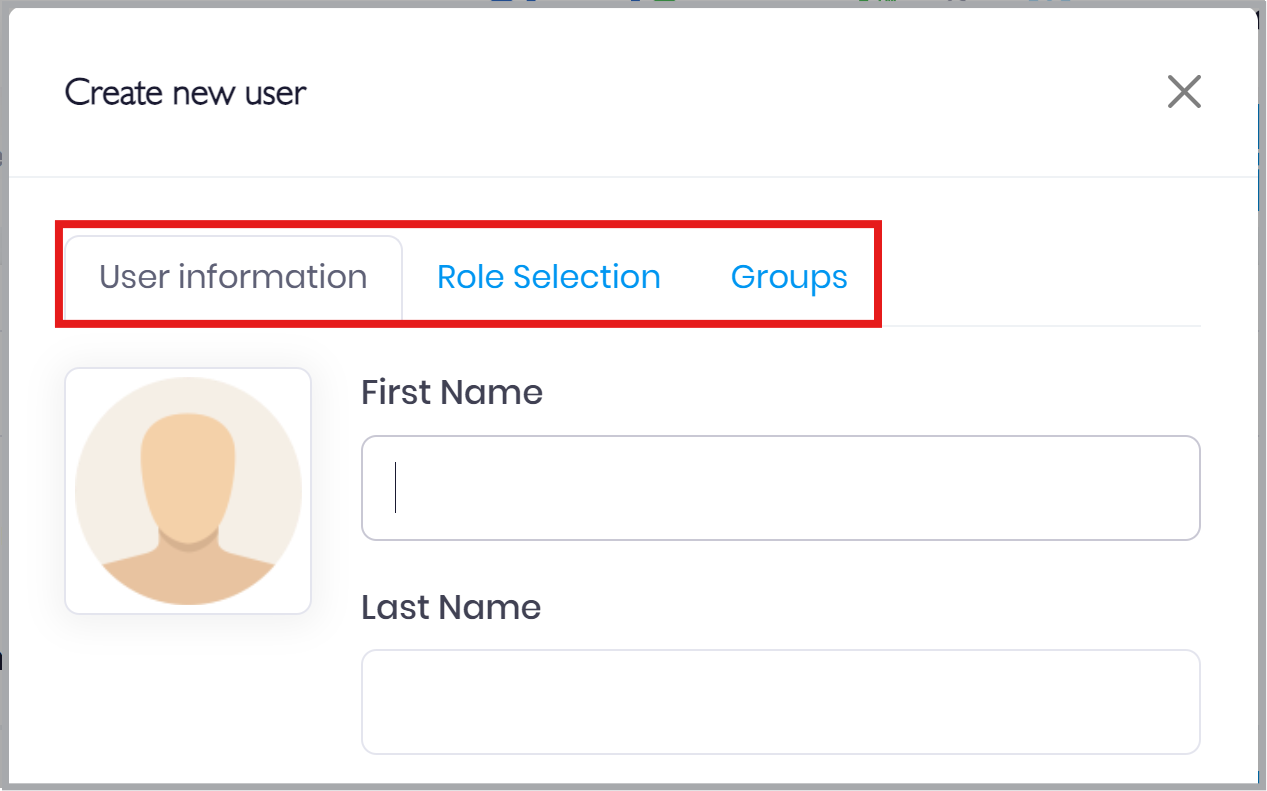Select the profile picture placeholder thumbnail
This screenshot has width=1267, height=791.
click(x=188, y=491)
